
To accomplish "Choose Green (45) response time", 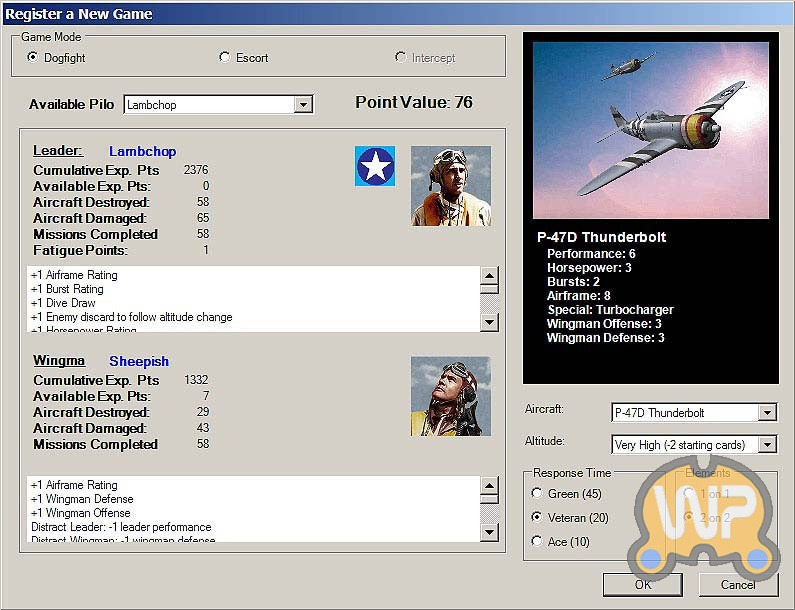I will [538, 493].
